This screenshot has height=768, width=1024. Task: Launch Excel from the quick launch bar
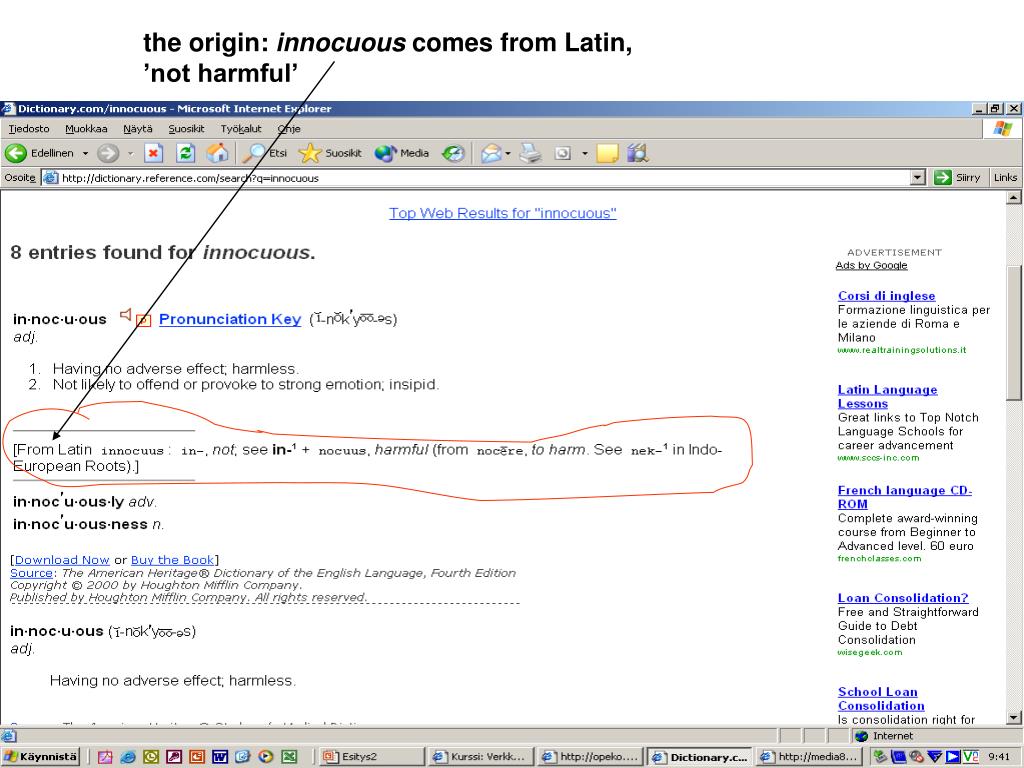coord(289,757)
